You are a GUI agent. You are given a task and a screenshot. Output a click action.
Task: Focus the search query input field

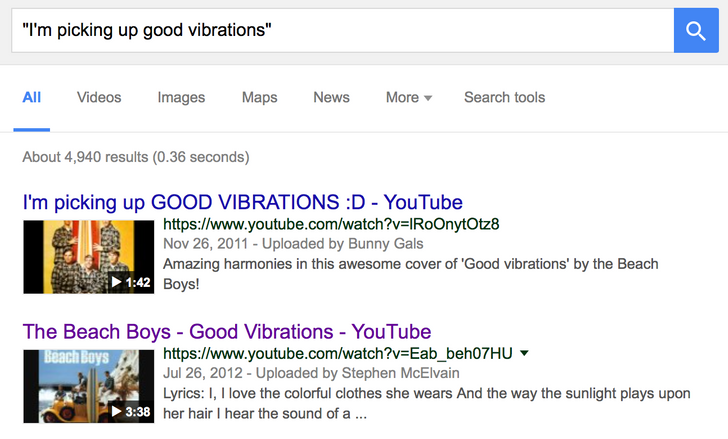[340, 30]
